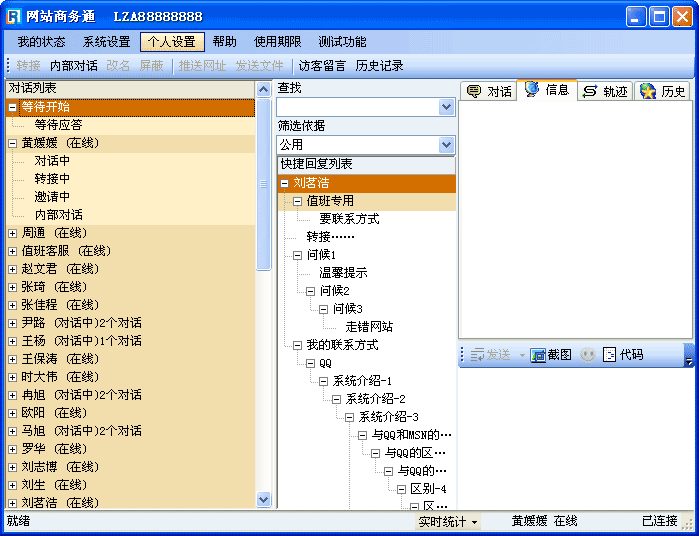The height and width of the screenshot is (536, 699).
Task: Click the 截图 screenshot icon
Action: click(x=538, y=355)
